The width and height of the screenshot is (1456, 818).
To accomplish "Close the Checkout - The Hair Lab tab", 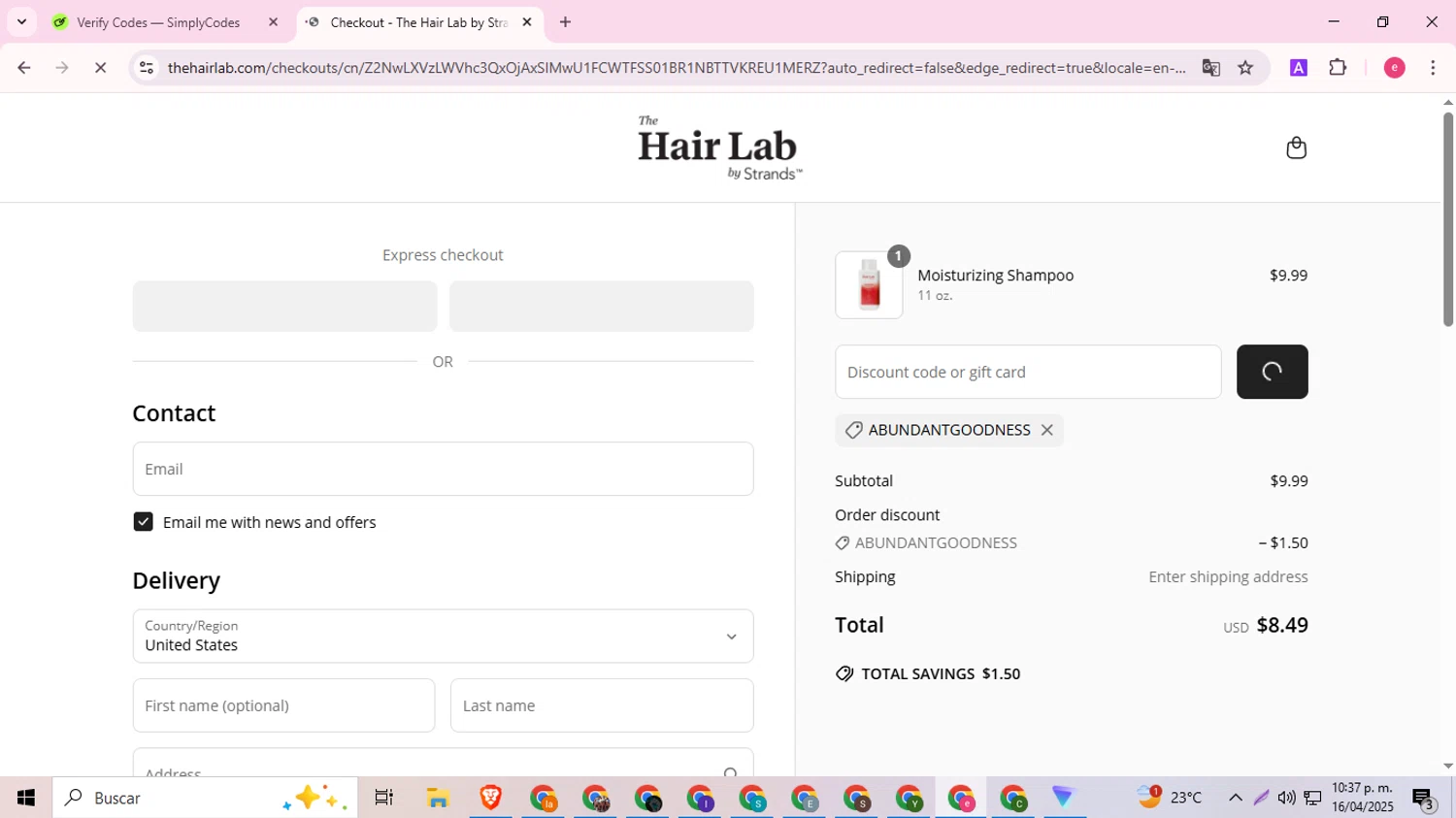I will (x=527, y=22).
